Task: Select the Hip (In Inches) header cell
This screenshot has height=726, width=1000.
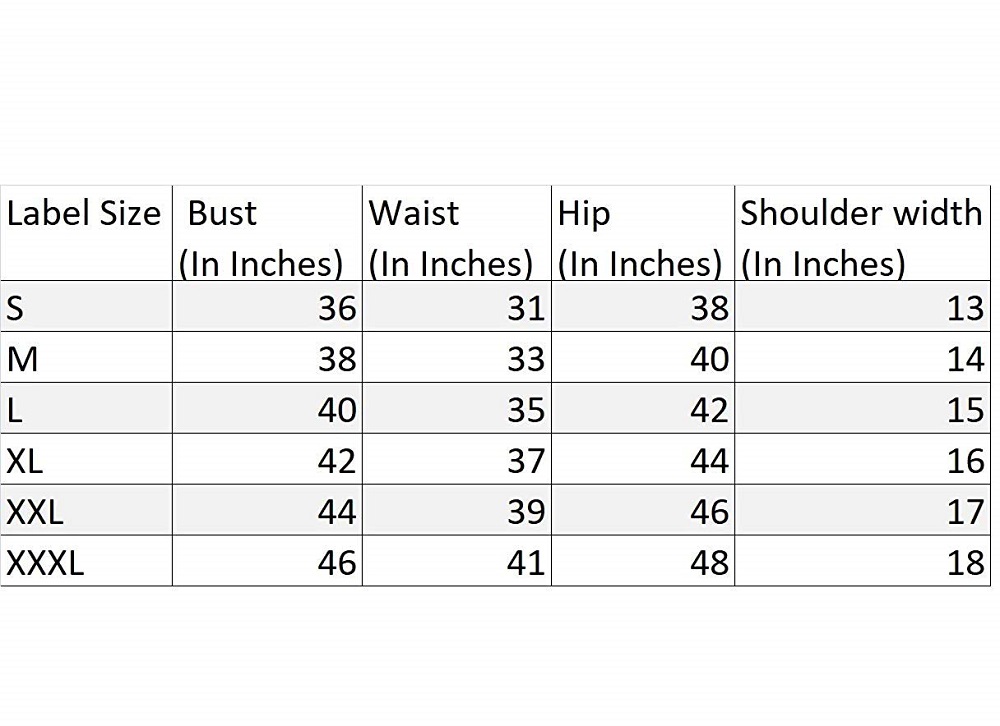Action: click(643, 233)
